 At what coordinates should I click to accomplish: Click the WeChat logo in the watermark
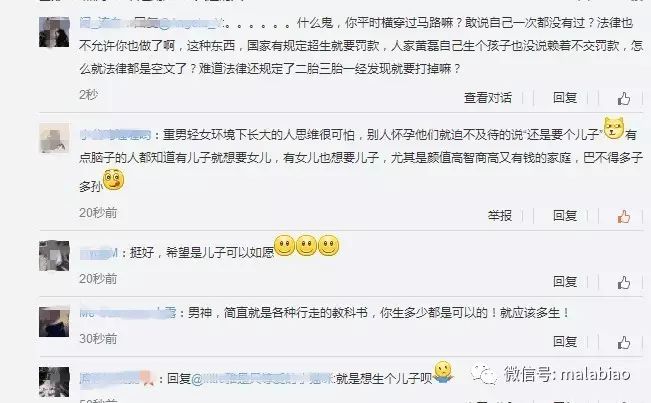[485, 375]
